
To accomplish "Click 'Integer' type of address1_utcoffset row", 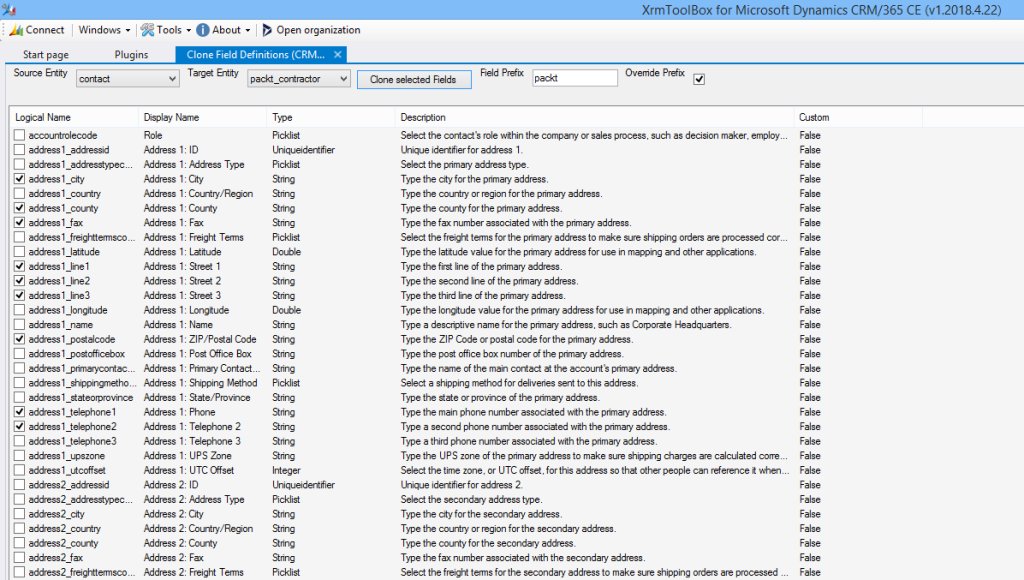I will [x=286, y=470].
